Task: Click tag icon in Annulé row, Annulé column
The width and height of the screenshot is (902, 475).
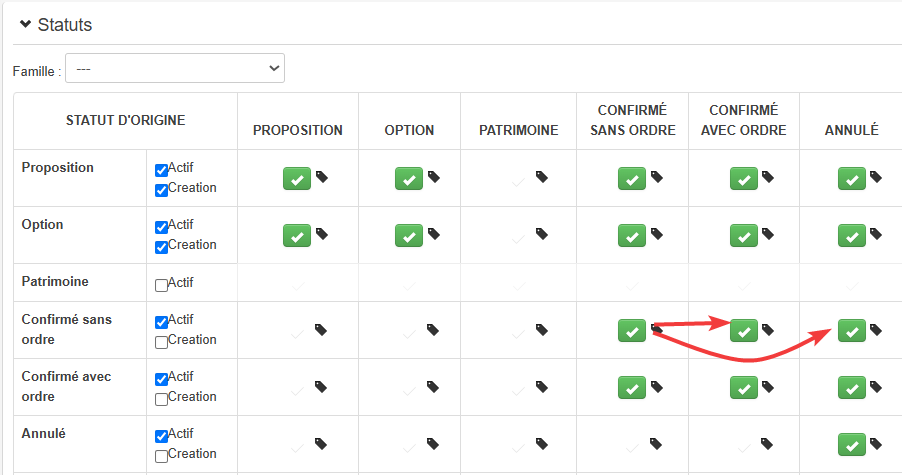Action: tap(875, 443)
